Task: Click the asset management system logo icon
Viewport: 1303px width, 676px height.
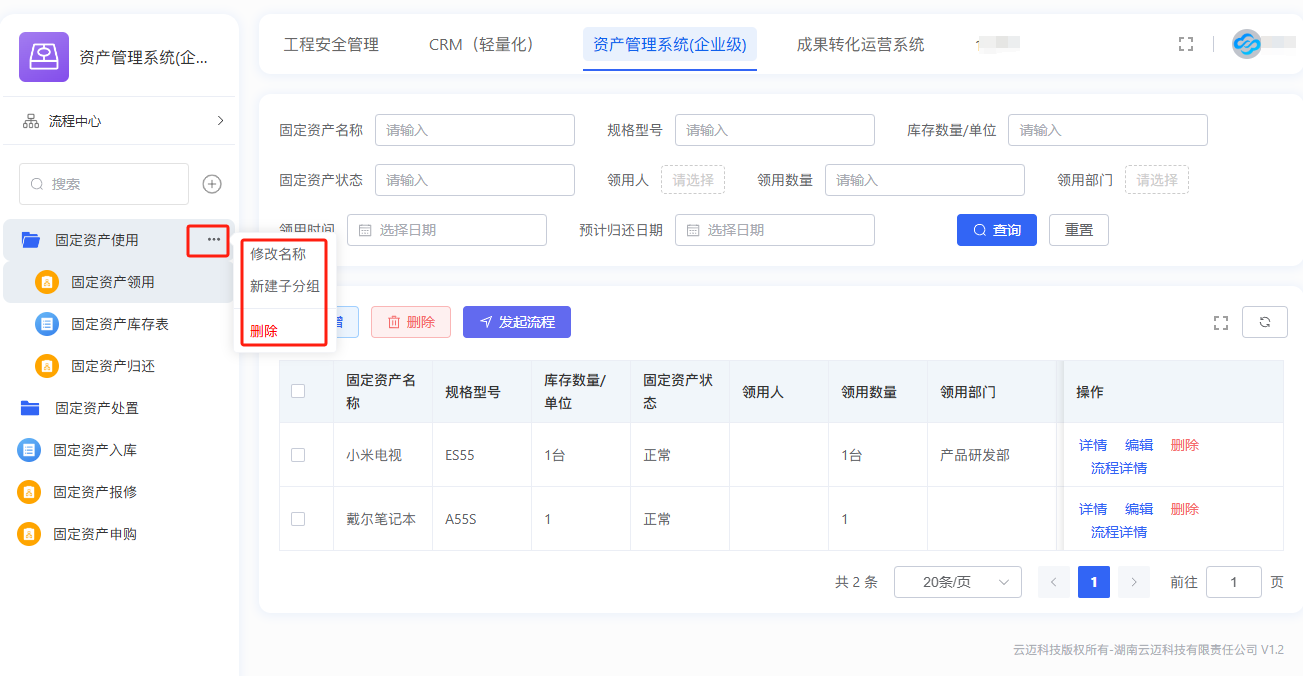Action: (44, 57)
